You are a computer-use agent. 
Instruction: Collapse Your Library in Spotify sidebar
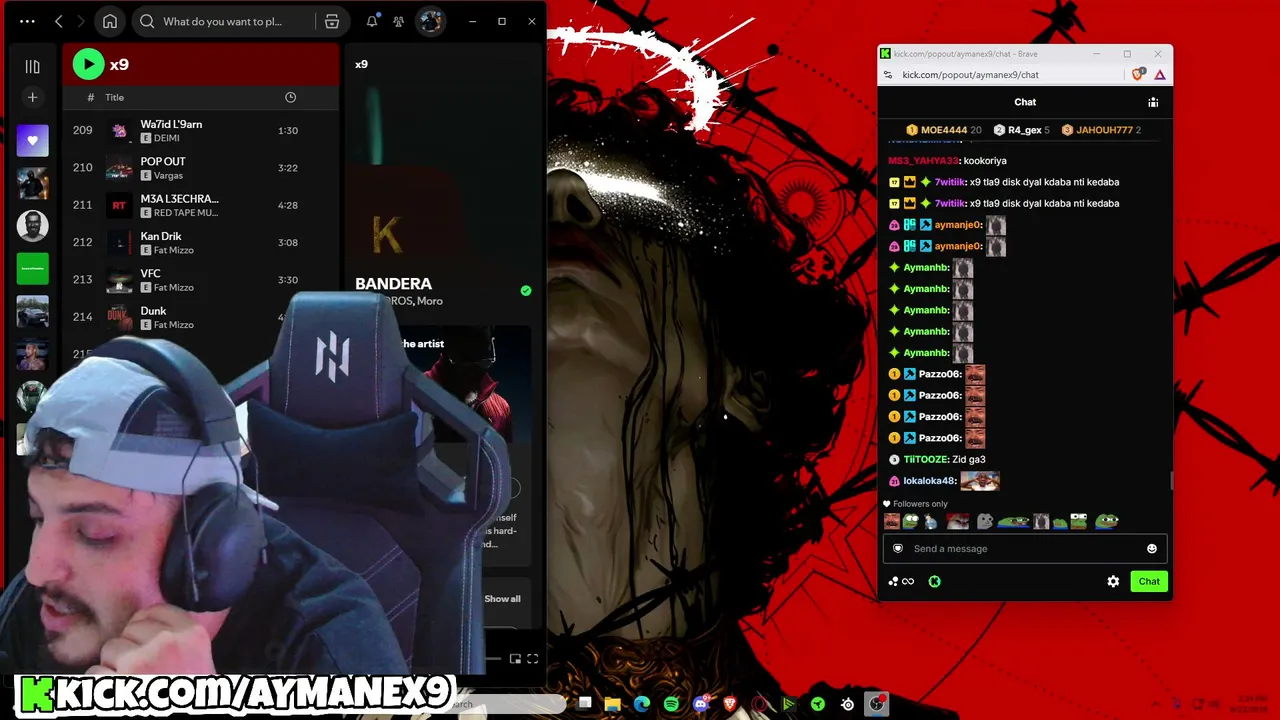[32, 67]
